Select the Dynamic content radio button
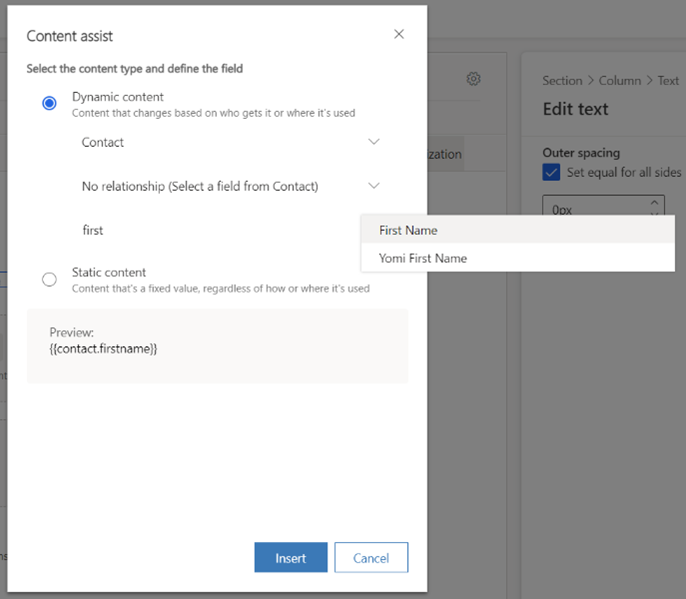 pos(49,103)
